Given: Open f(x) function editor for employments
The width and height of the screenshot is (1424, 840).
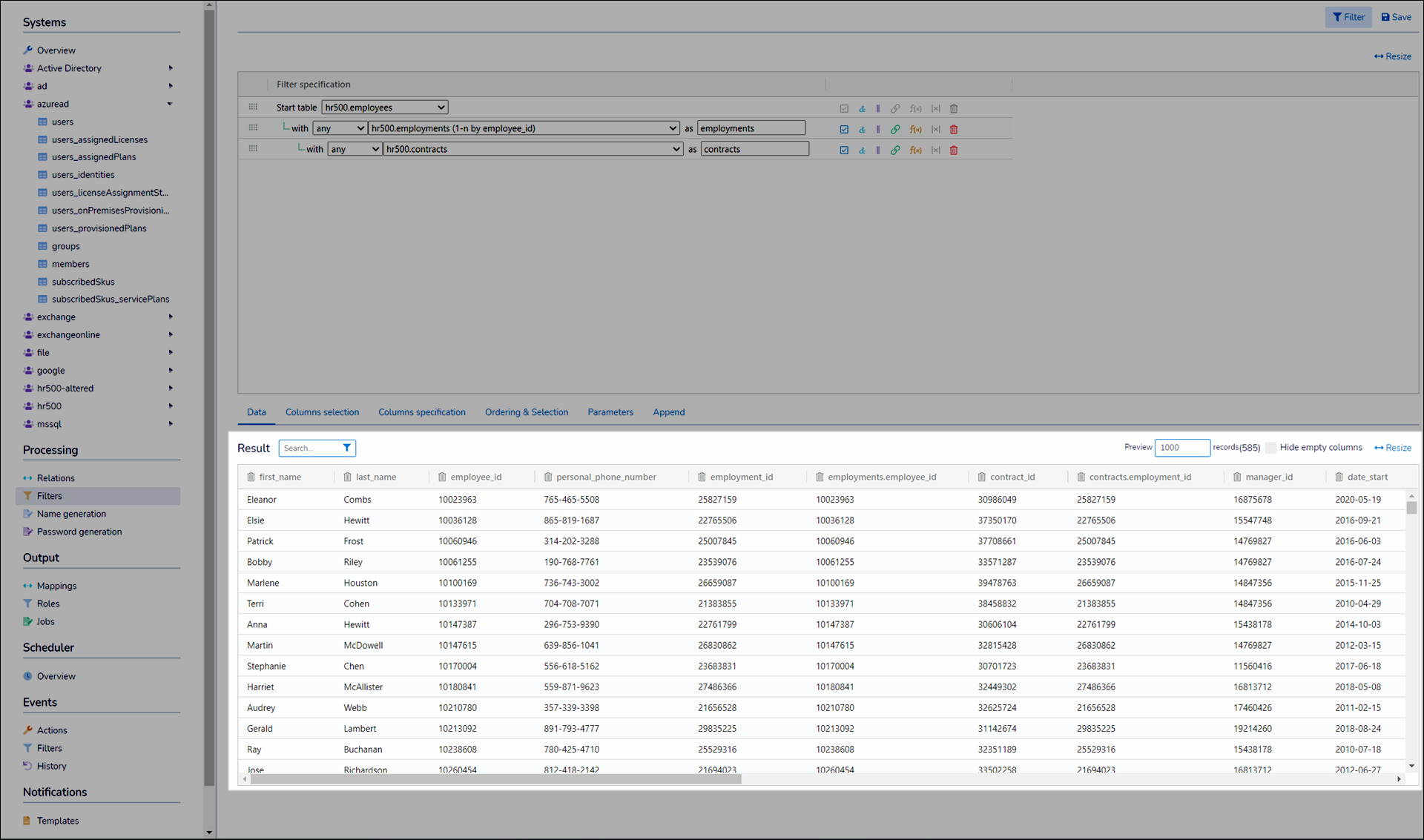Looking at the screenshot, I should pos(915,129).
